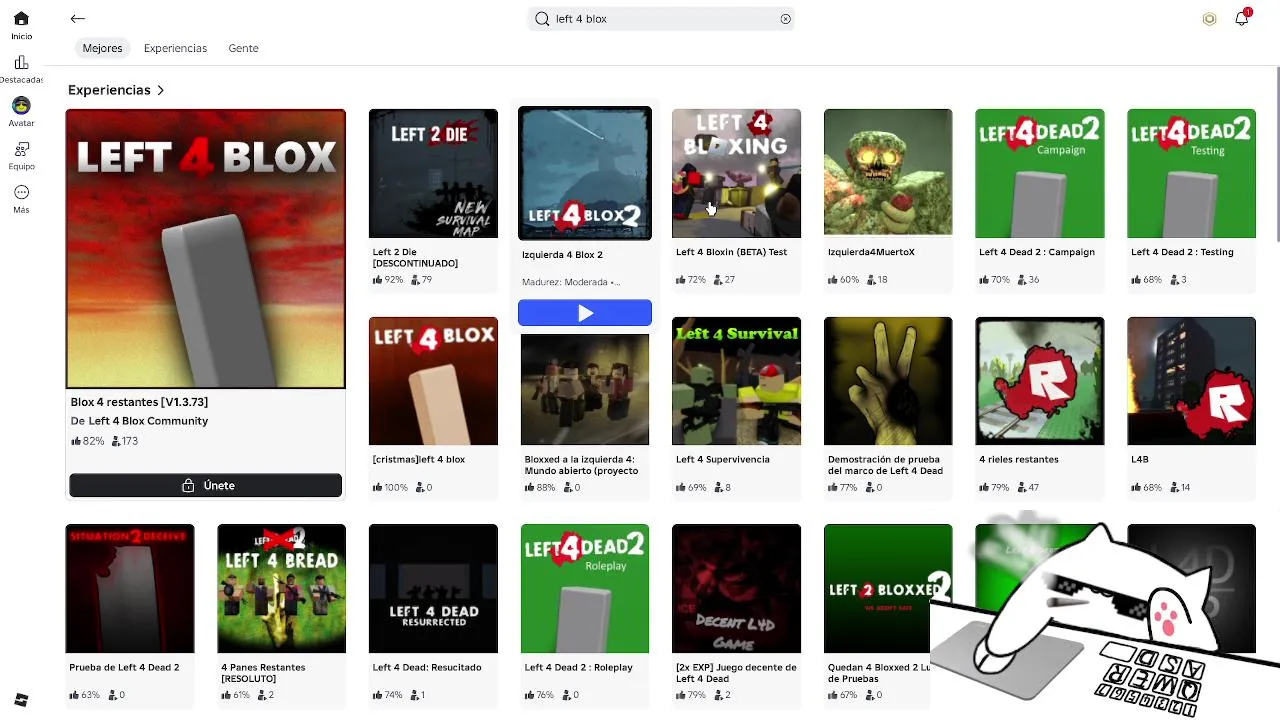1280x720 pixels.
Task: Open Más menu in sidebar
Action: pyautogui.click(x=21, y=199)
